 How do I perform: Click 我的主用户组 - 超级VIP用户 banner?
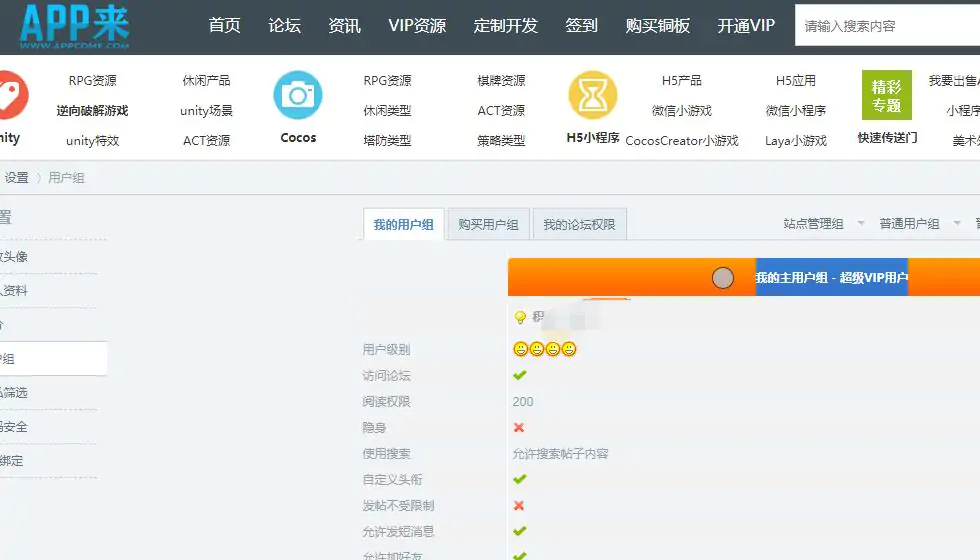(x=831, y=277)
